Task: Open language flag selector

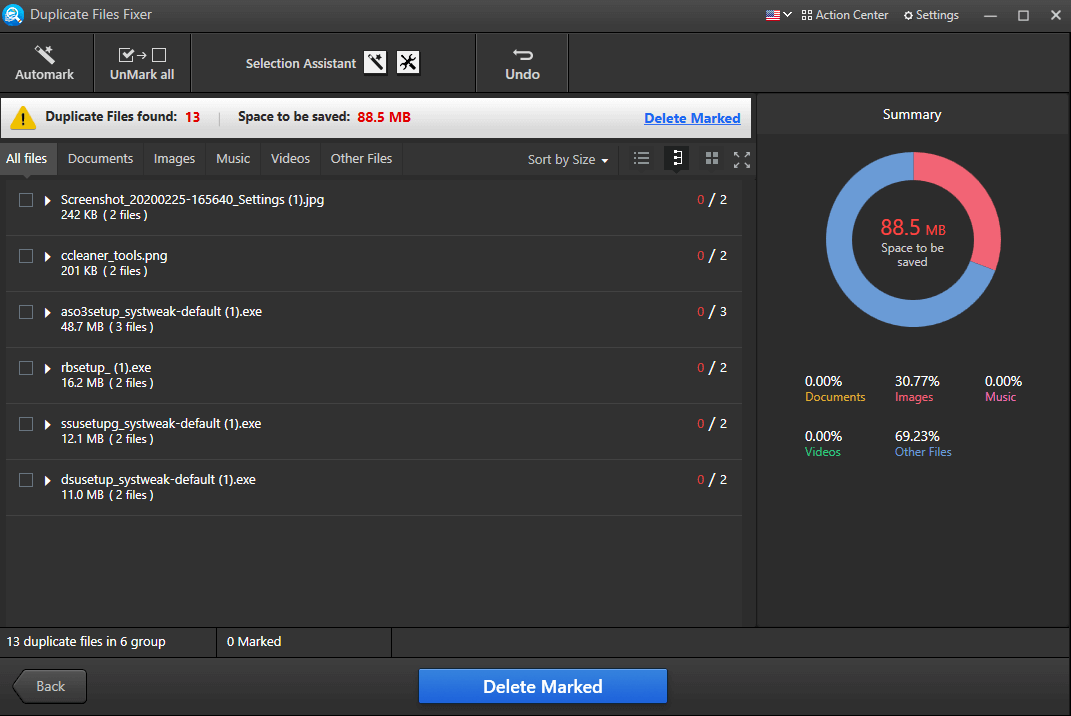Action: coord(778,15)
